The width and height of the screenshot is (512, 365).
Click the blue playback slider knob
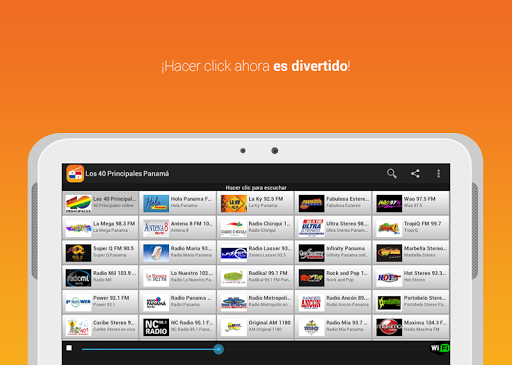point(219,349)
